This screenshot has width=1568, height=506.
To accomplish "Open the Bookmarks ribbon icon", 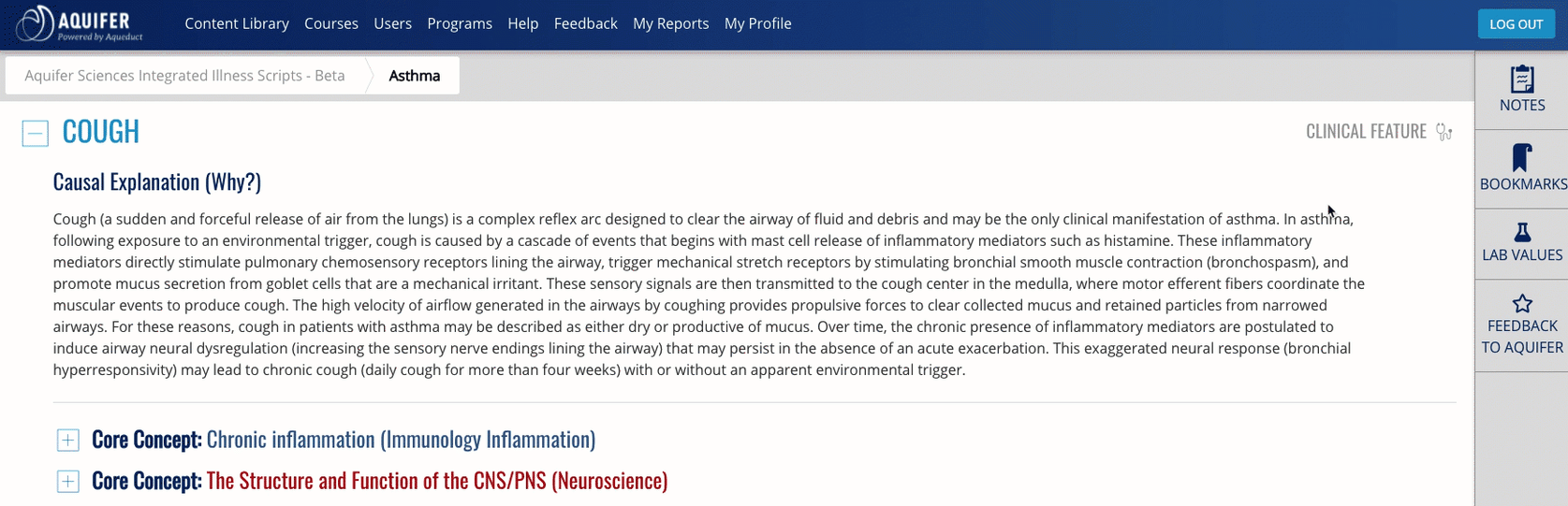I will click(1522, 157).
